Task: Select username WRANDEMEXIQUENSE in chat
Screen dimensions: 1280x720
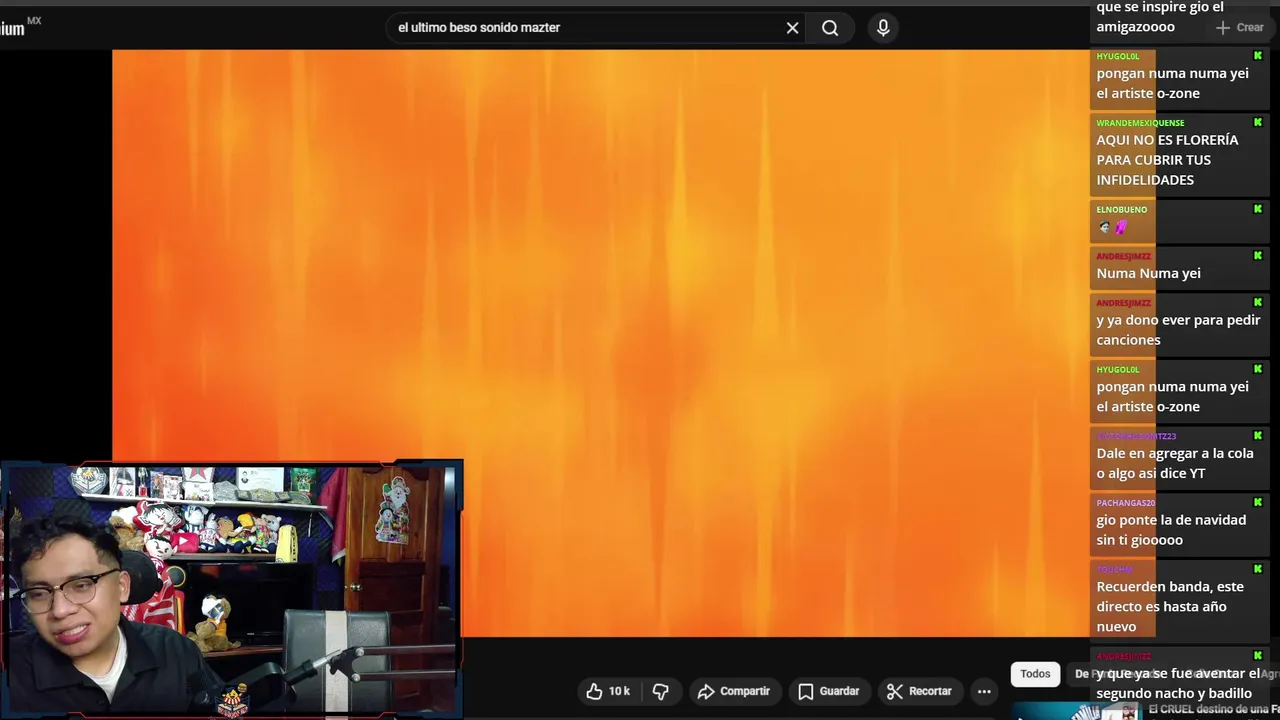Action: click(1140, 123)
